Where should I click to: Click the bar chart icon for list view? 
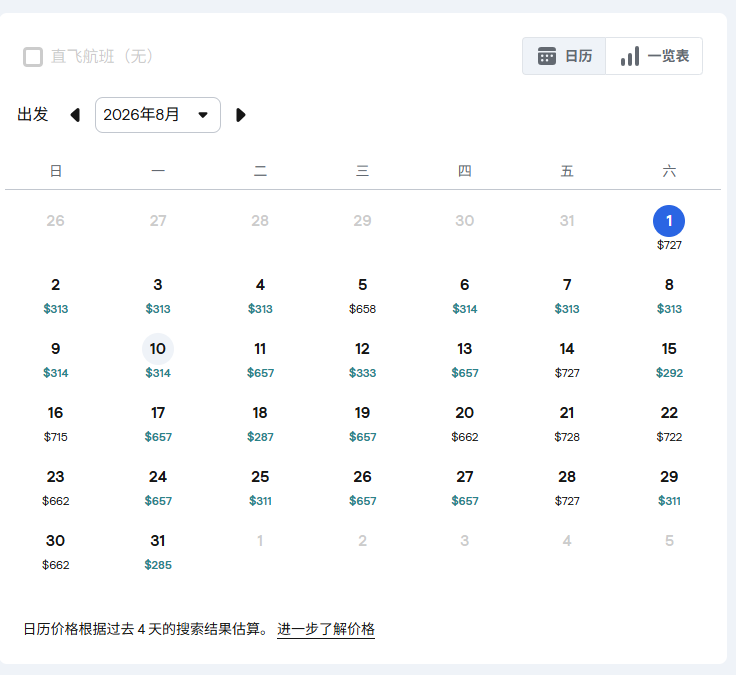(x=630, y=56)
